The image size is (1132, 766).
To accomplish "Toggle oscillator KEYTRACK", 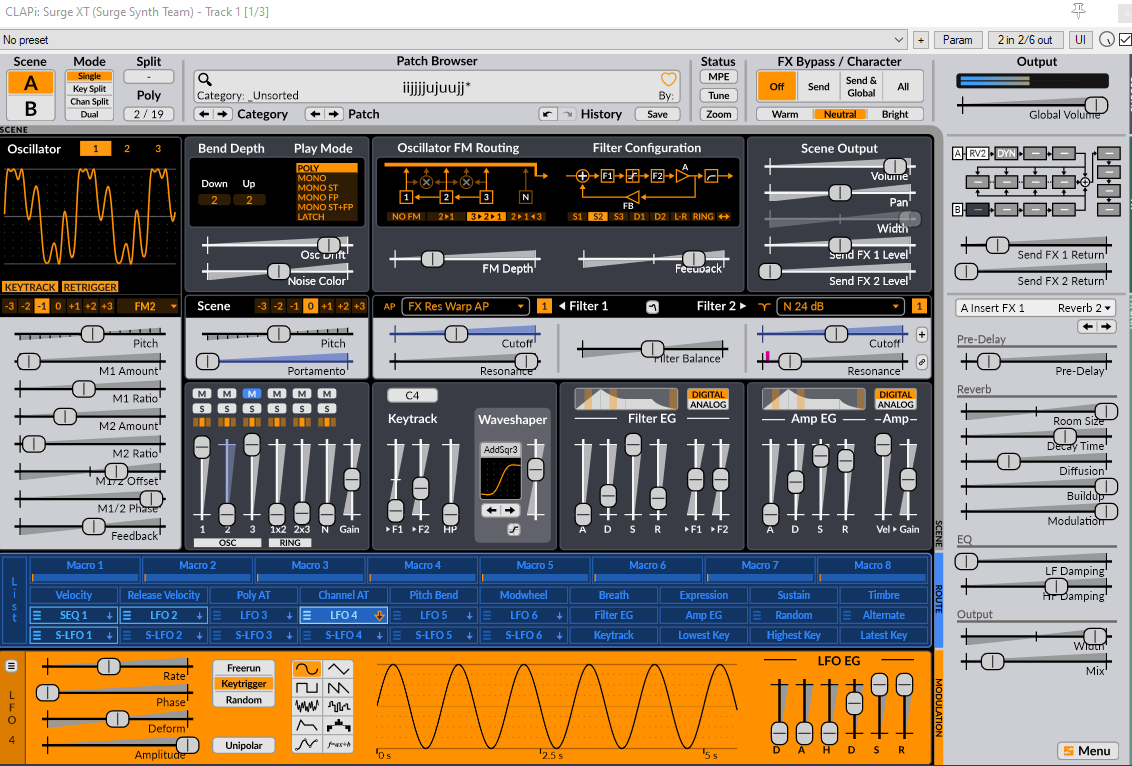I will (x=30, y=287).
